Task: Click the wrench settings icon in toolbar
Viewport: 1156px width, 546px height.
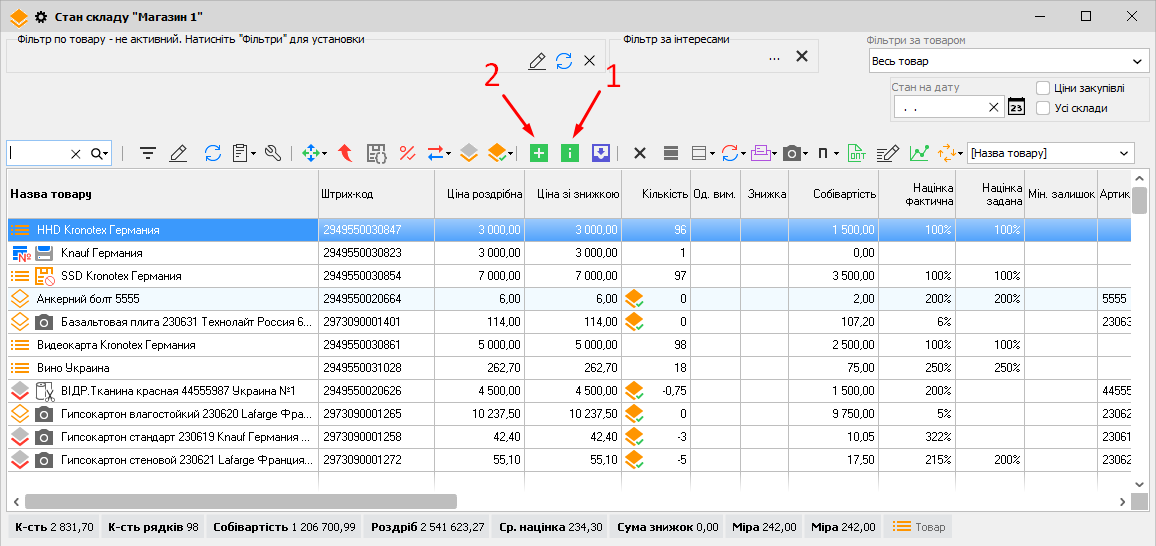Action: (273, 153)
